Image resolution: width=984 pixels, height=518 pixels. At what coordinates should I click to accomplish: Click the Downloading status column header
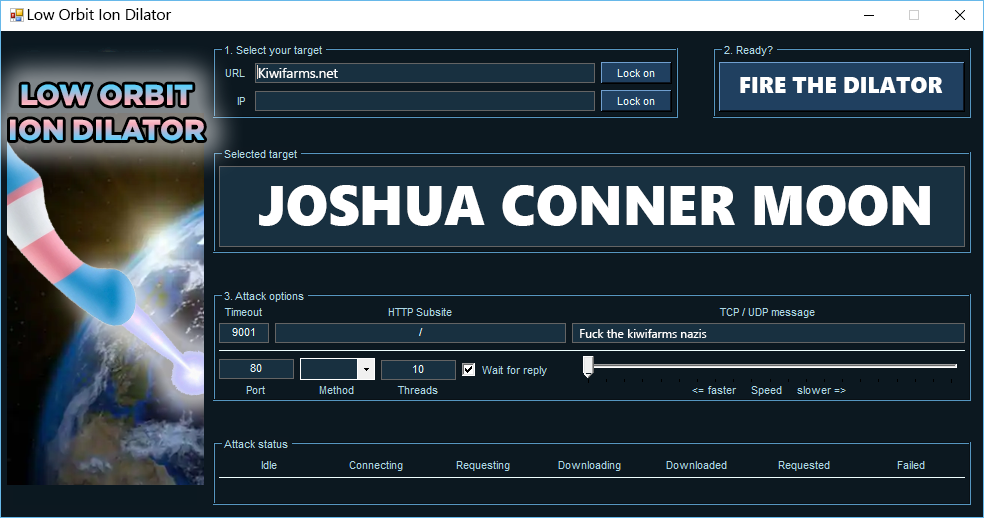pos(589,465)
